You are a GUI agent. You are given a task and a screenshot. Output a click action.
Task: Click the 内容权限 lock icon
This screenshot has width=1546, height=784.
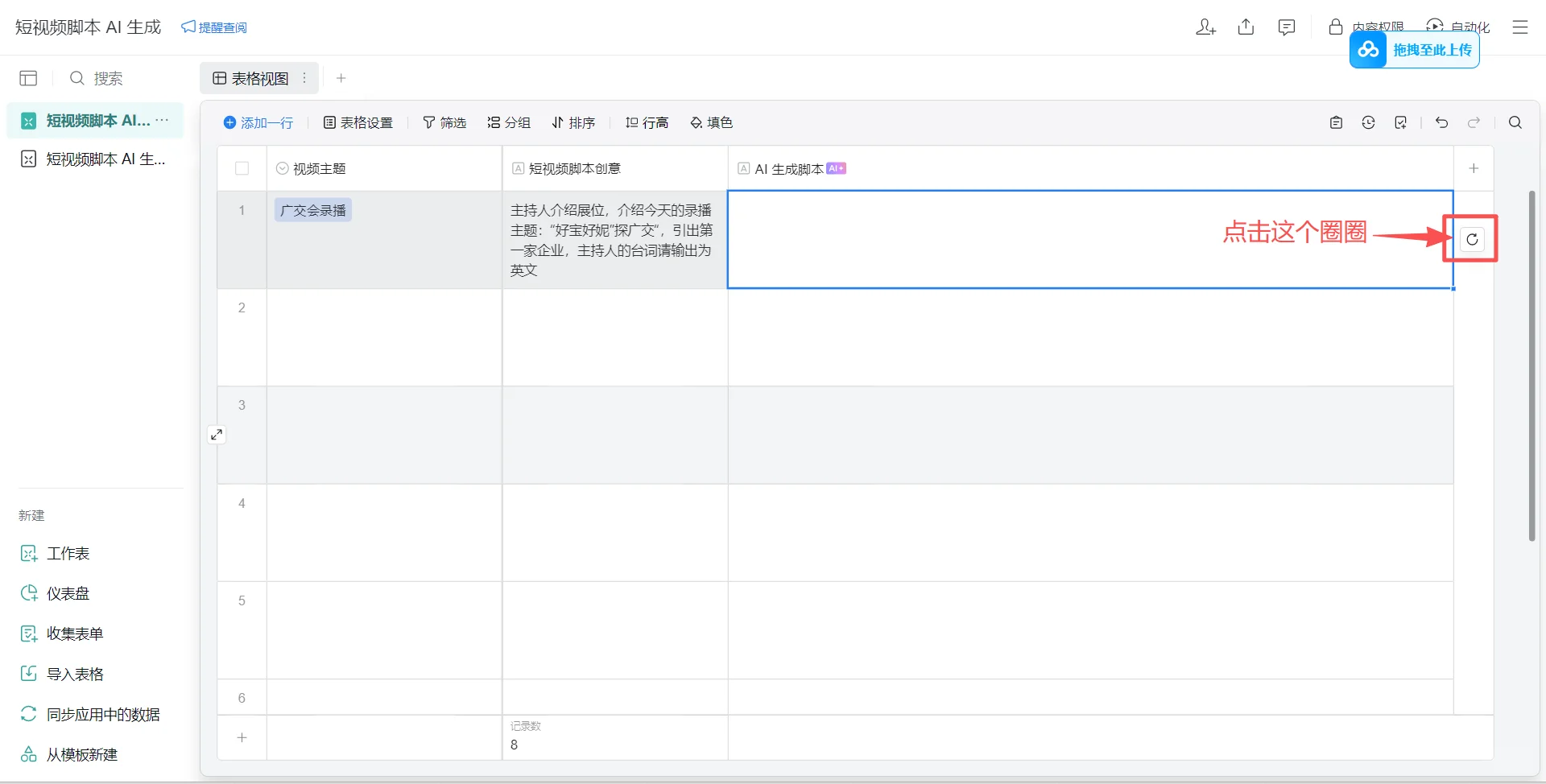[1336, 27]
